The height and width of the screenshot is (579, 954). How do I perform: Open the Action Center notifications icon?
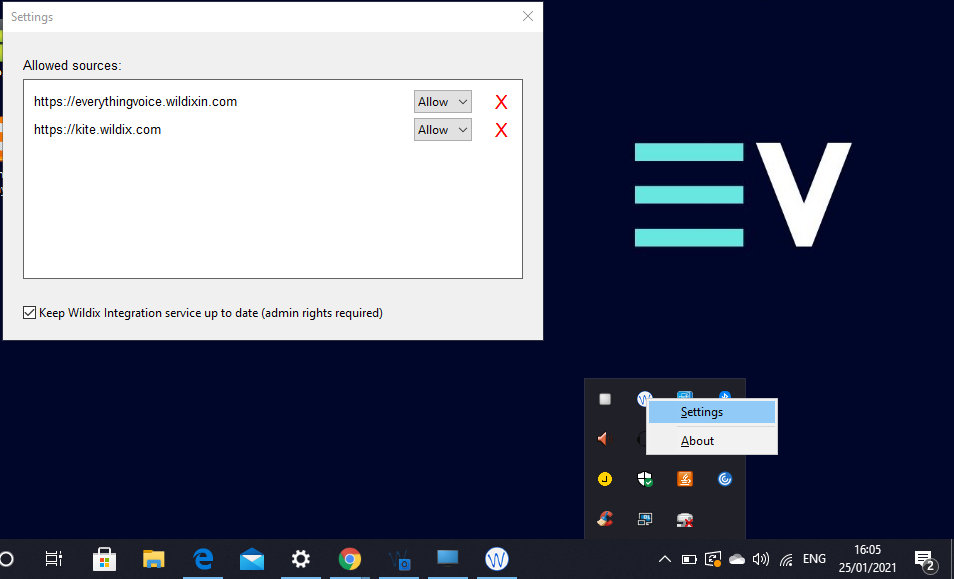tap(925, 560)
